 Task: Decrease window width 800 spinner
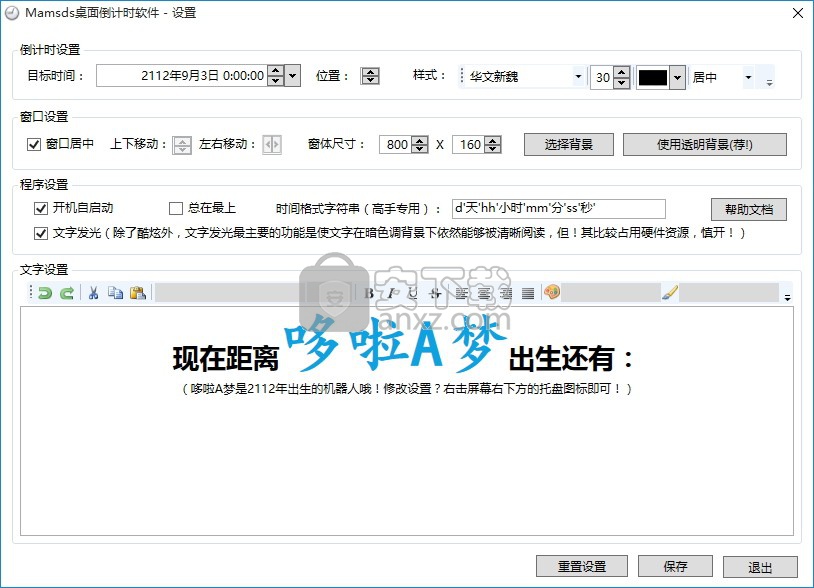pos(419,148)
